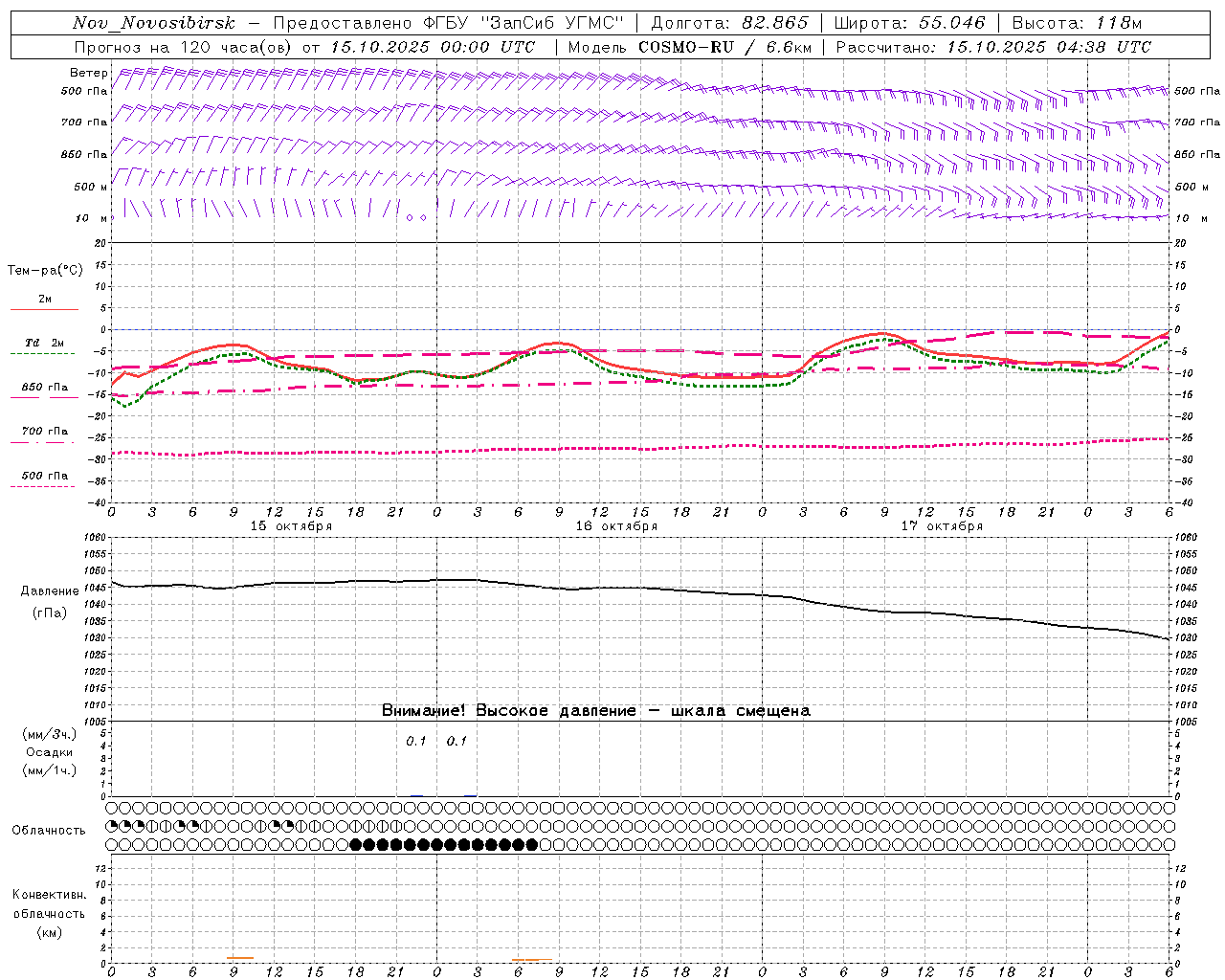Viewport: 1225px width, 980px height.
Task: Click the first open circle in top cloud row
Action: coord(112,807)
